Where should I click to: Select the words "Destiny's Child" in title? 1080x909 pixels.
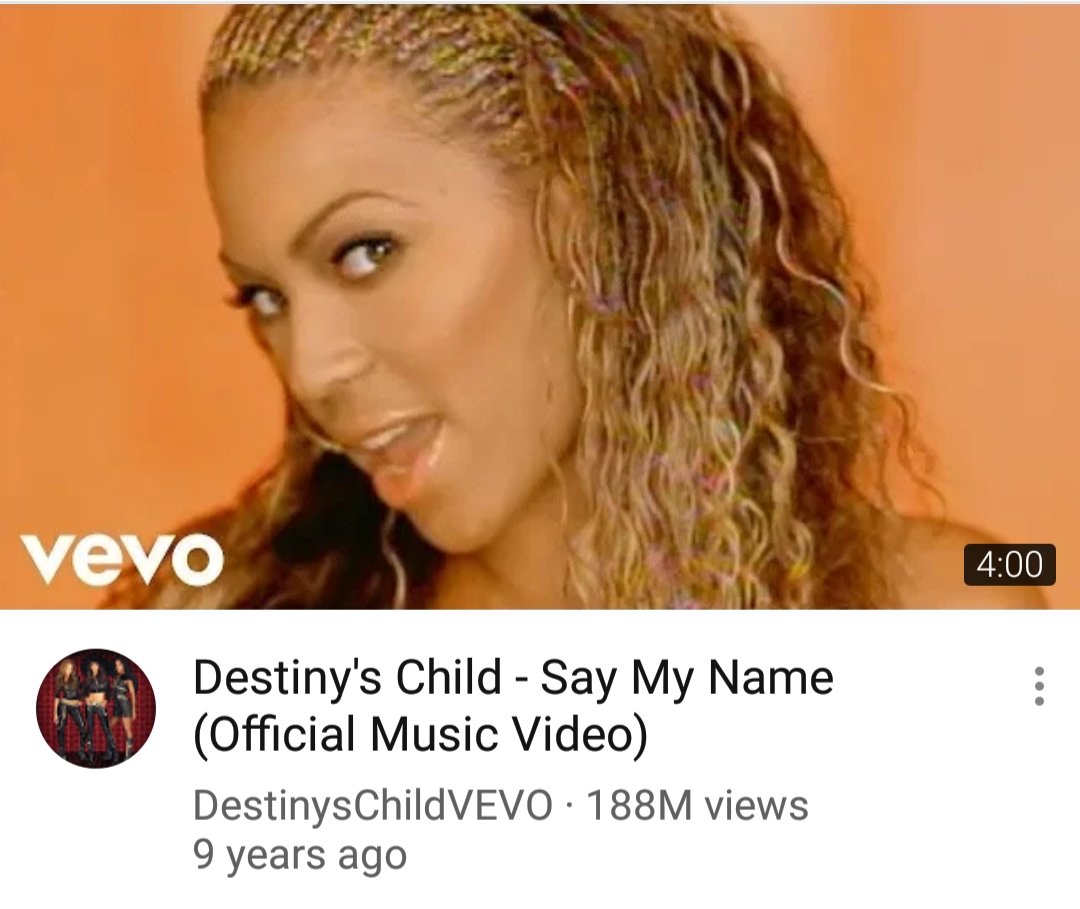pos(348,678)
